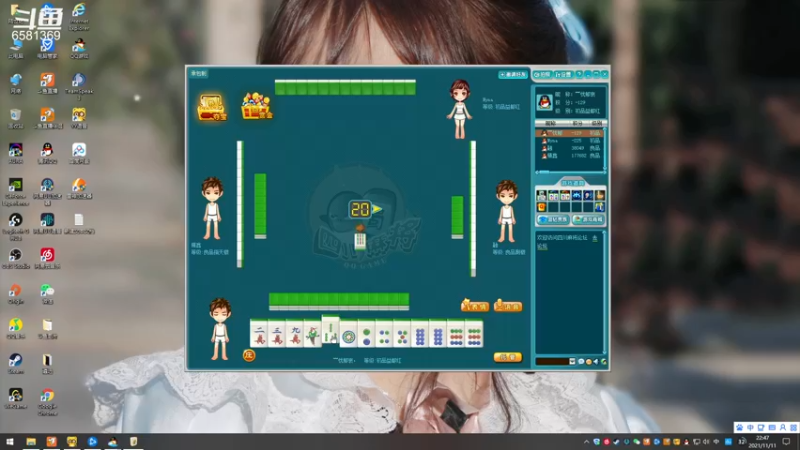Click the QQ penguin profile avatar
This screenshot has height=450, width=800.
[x=544, y=102]
